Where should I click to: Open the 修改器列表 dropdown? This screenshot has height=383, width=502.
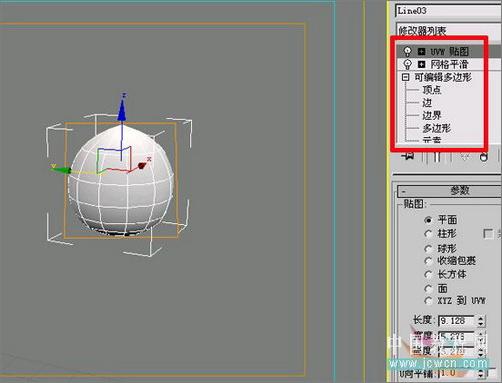[448, 31]
